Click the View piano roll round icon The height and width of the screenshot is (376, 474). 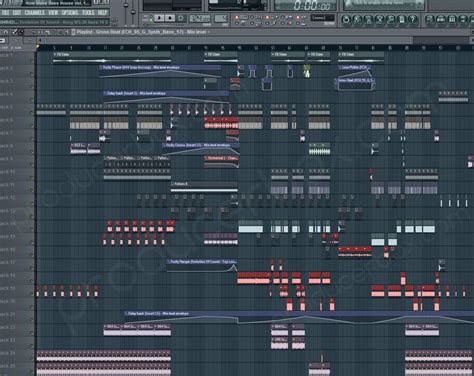tap(452, 19)
